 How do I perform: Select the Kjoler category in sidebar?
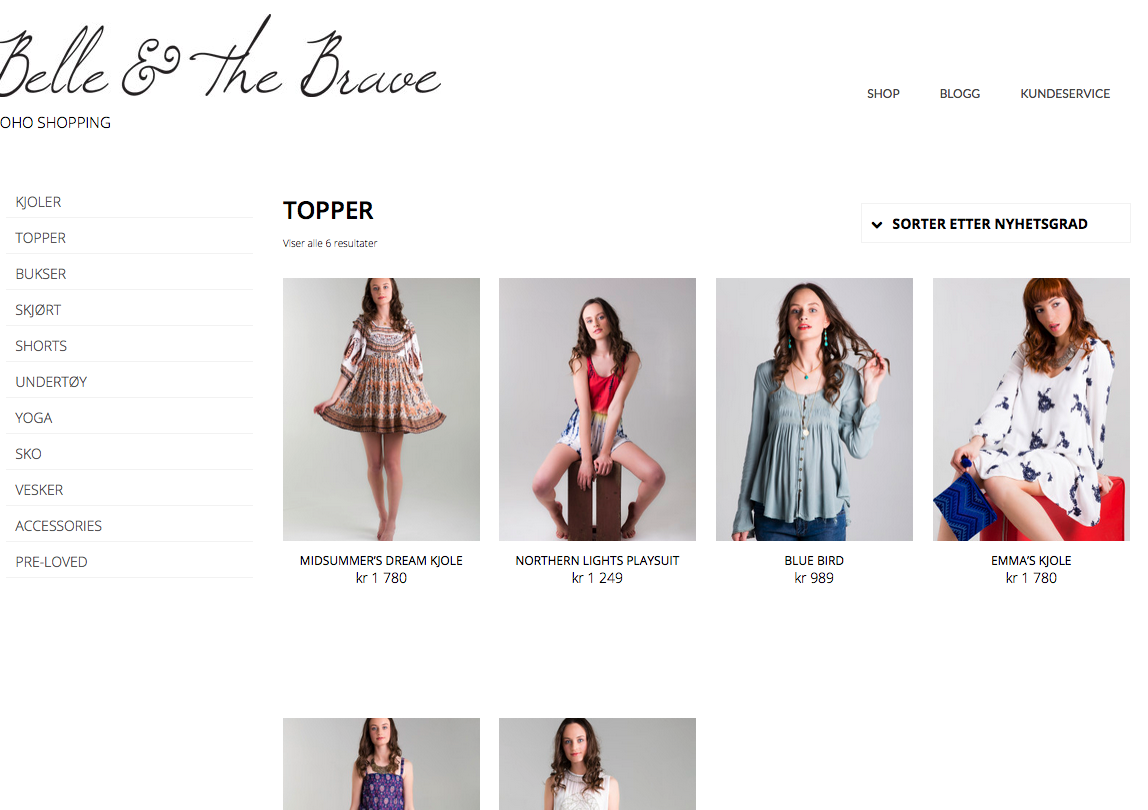(x=39, y=202)
